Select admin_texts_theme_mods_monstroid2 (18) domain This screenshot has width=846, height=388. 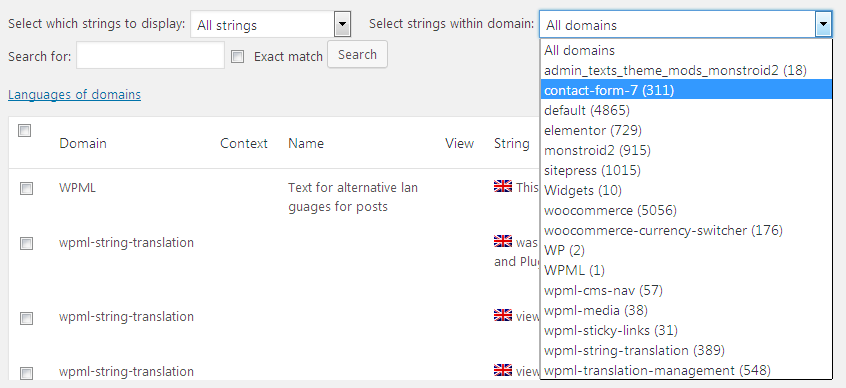[686, 70]
